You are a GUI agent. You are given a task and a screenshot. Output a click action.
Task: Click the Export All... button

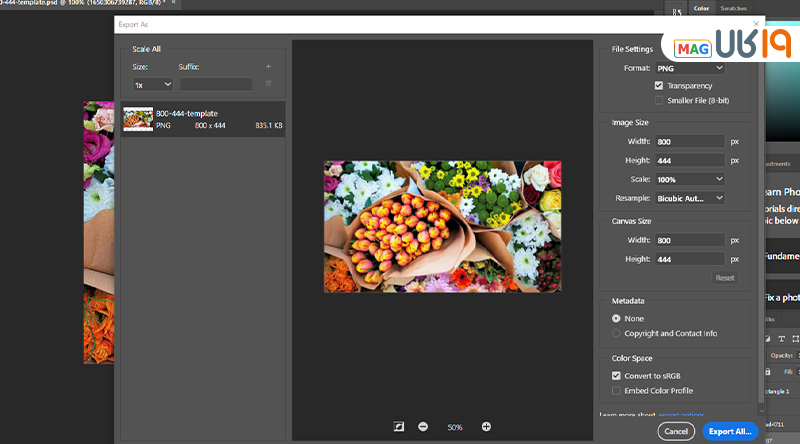point(730,431)
